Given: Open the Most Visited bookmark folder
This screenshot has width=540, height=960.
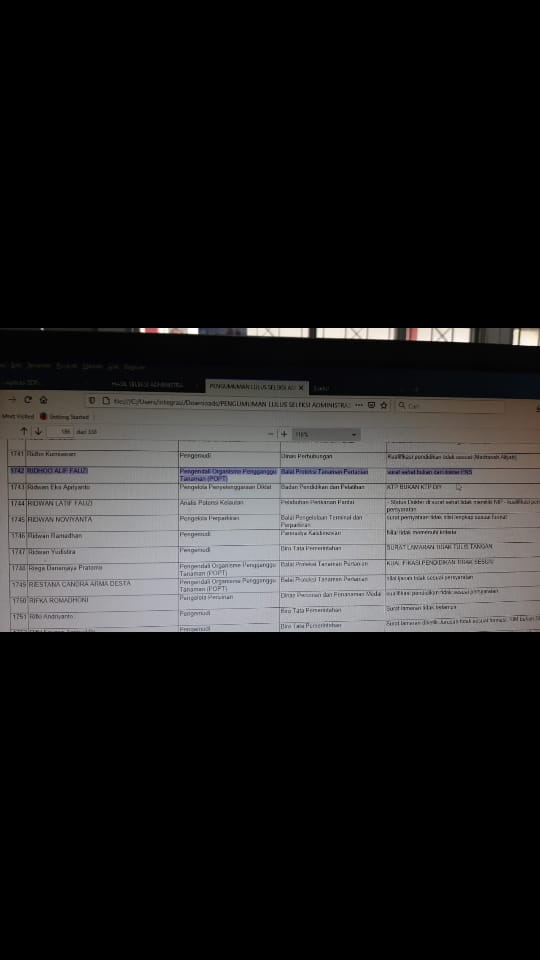Looking at the screenshot, I should pos(18,416).
